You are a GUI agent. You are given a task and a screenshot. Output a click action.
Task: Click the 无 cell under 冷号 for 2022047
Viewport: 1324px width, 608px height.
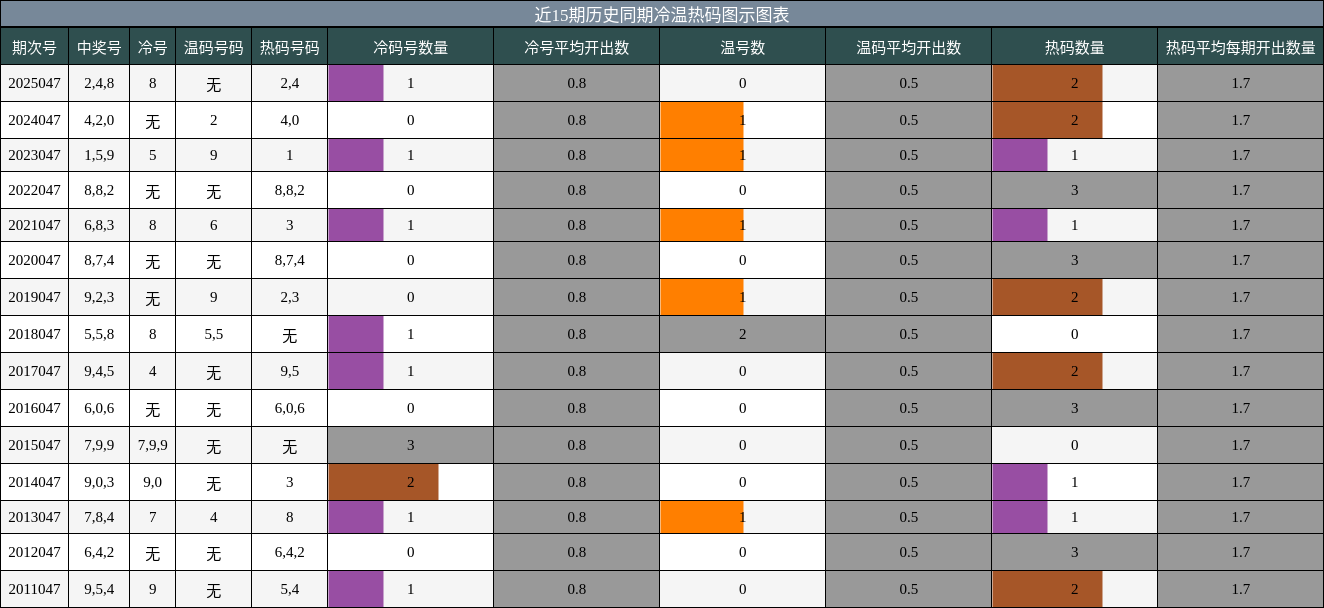coord(152,190)
